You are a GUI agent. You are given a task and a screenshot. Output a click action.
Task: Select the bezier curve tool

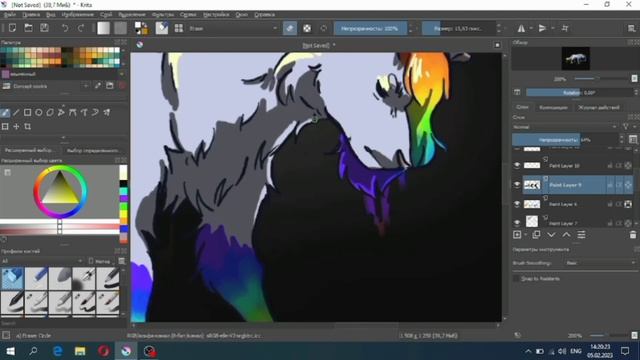pyautogui.click(x=73, y=112)
